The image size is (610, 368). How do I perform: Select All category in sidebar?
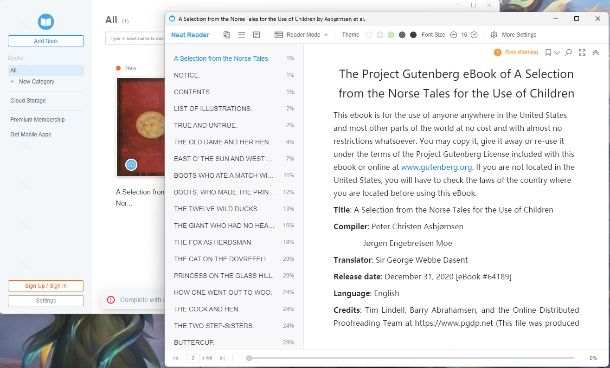(46, 70)
